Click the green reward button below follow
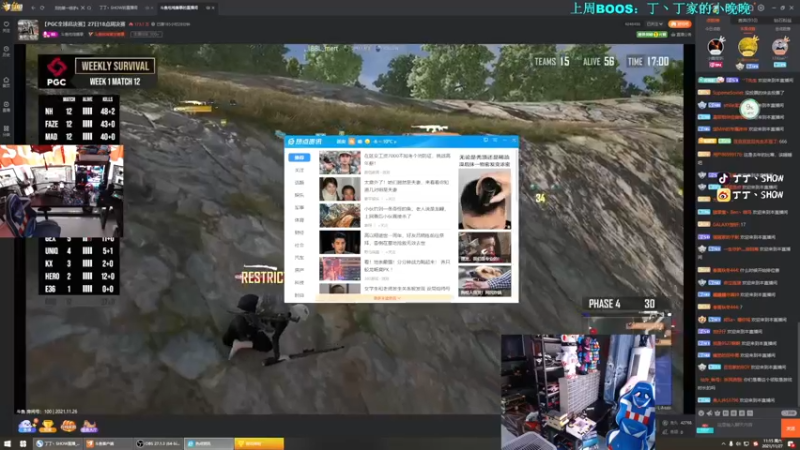Viewport: 800px width, 450px height. tap(652, 34)
